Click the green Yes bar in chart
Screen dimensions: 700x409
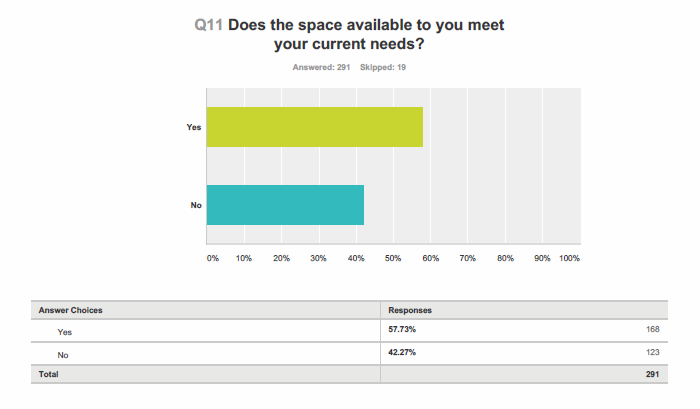[x=315, y=127]
